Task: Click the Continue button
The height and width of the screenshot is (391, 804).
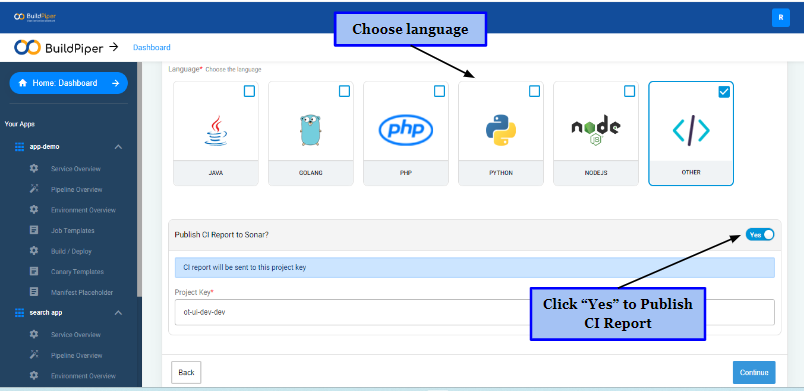Action: coord(754,373)
